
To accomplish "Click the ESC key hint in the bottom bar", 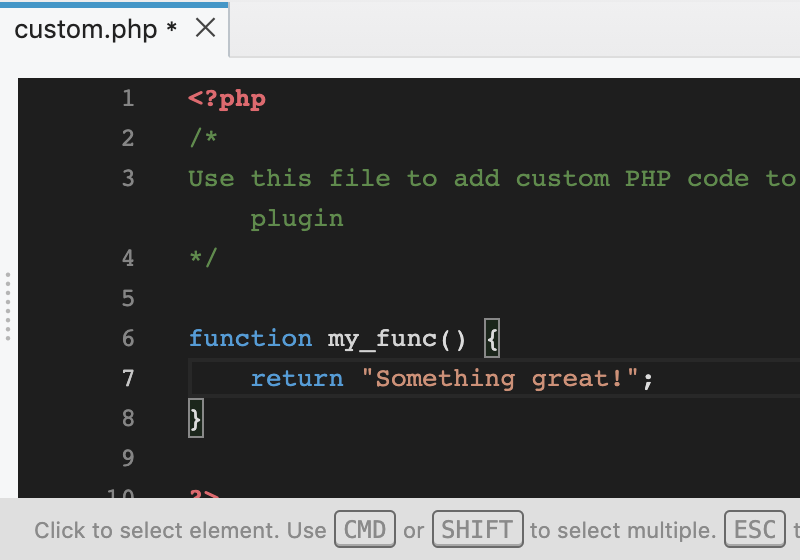I will click(755, 529).
